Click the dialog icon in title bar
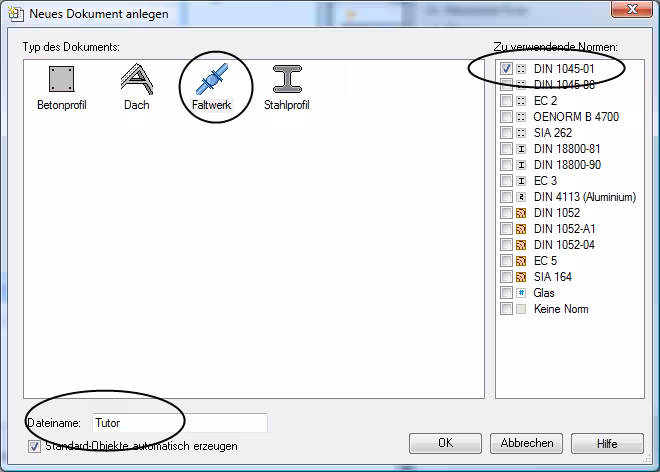Viewport: 660px width, 472px height. [x=15, y=14]
